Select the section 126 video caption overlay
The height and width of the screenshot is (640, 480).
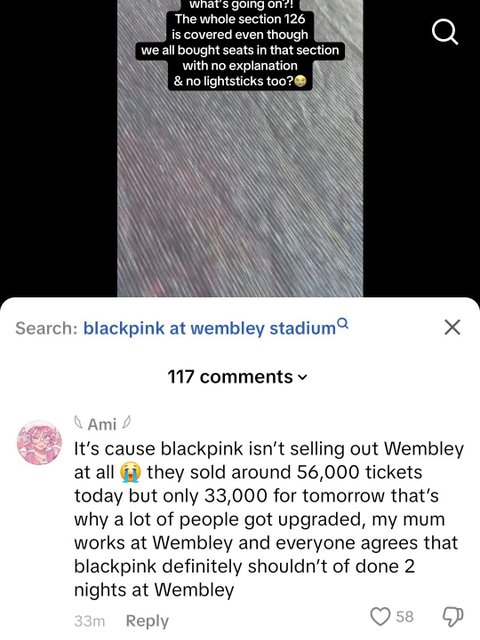click(240, 42)
